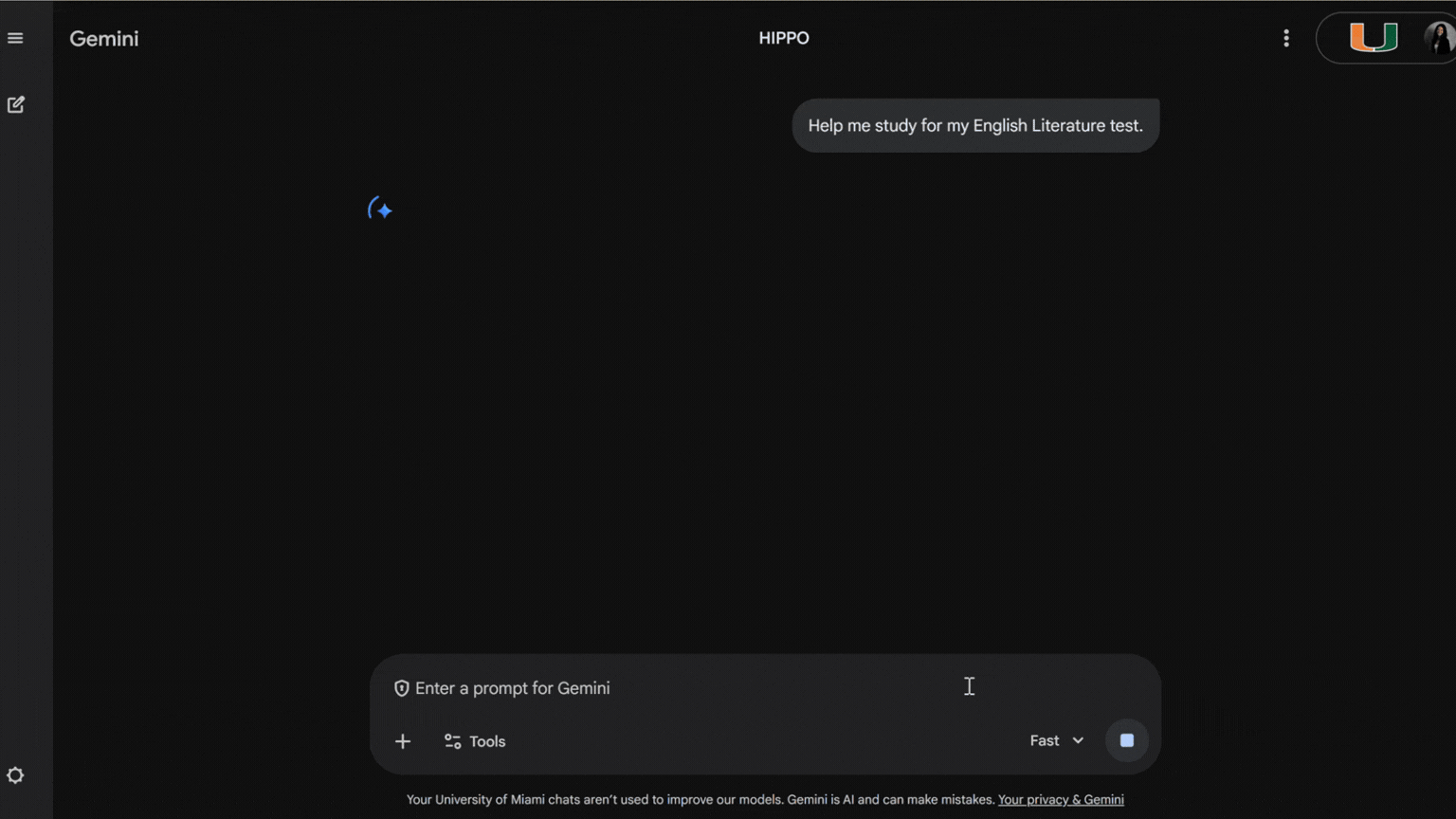The image size is (1456, 819).
Task: Open settings gear in sidebar
Action: 15,775
